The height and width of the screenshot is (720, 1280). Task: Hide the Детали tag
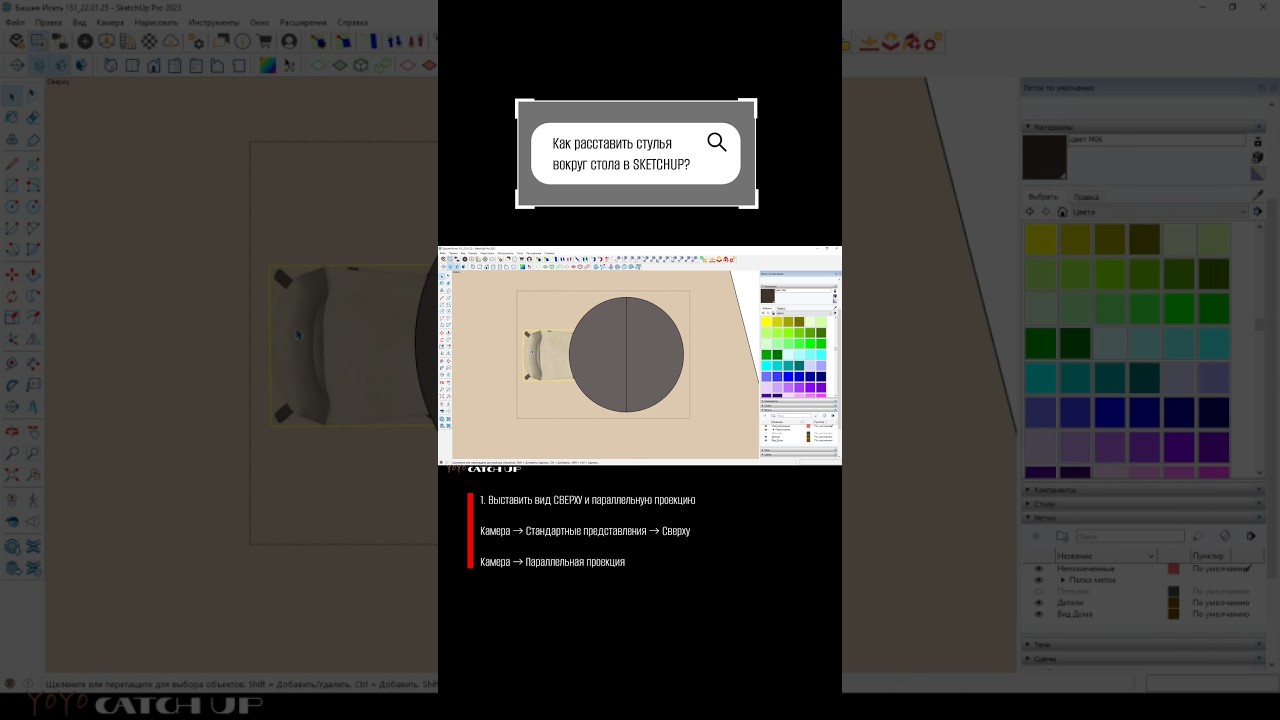(1038, 603)
